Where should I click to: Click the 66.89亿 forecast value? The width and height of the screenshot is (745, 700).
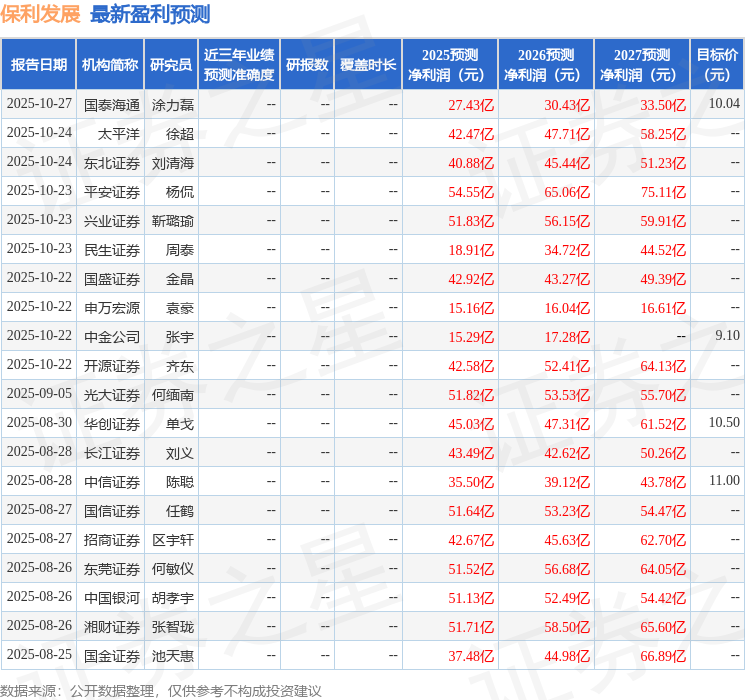pyautogui.click(x=663, y=656)
